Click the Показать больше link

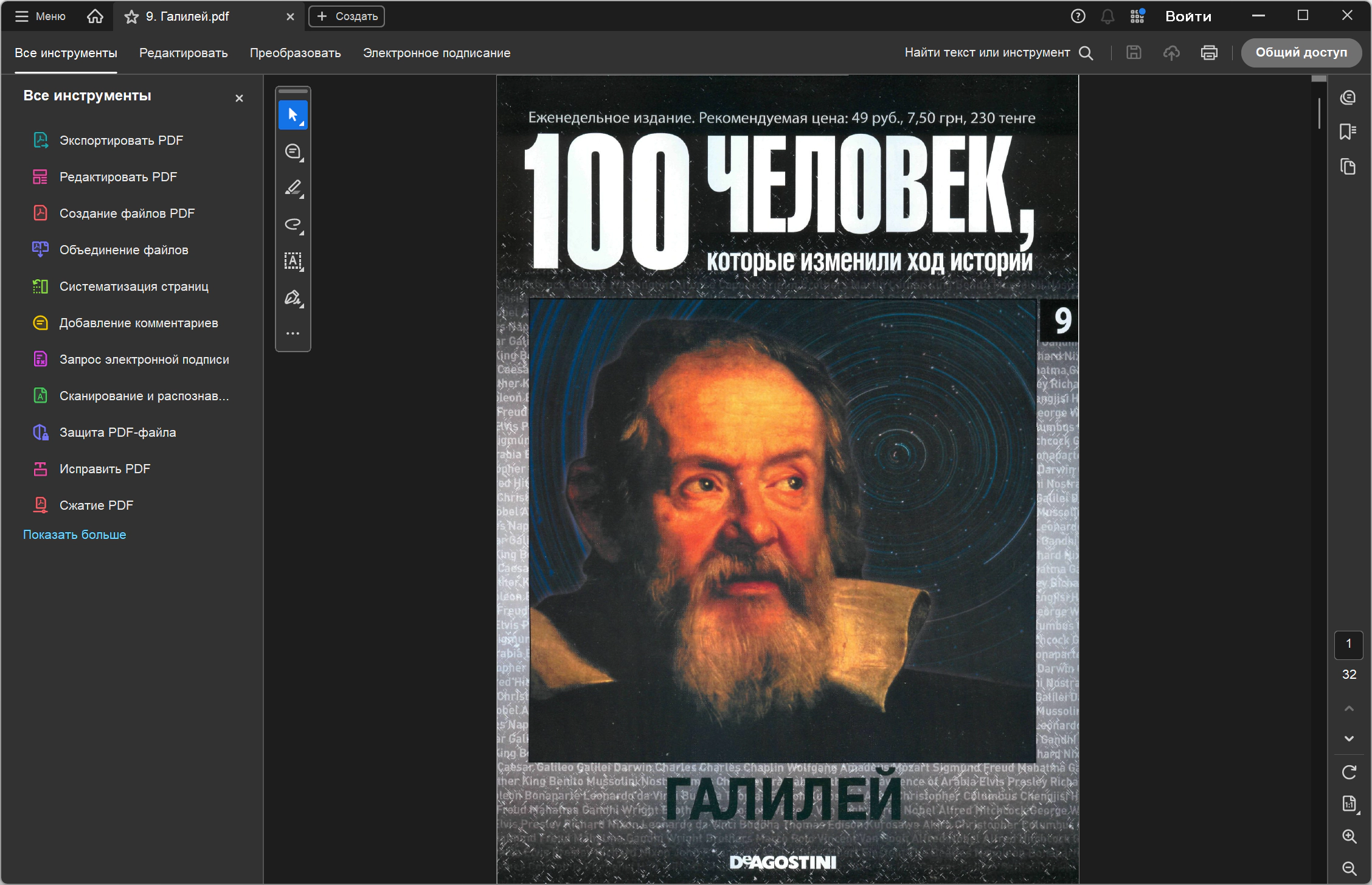(74, 535)
